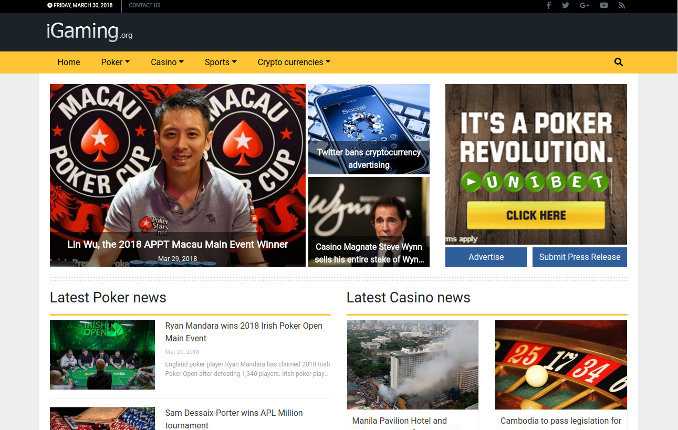Open the RSS feed icon

[x=622, y=5]
